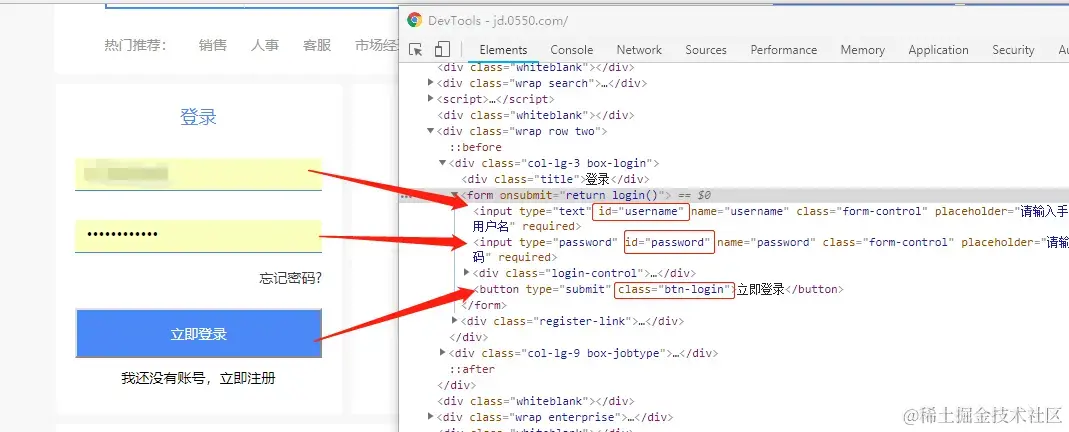Open the Console tab

pos(571,50)
